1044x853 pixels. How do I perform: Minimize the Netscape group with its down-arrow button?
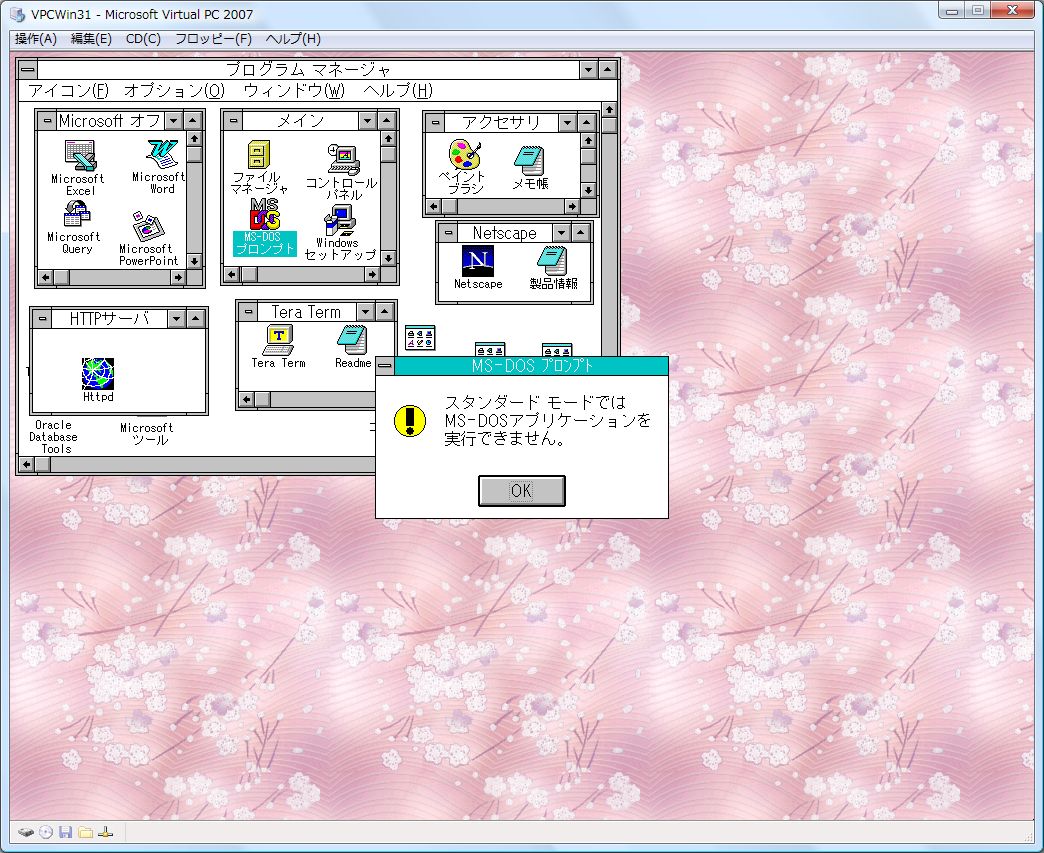point(562,233)
